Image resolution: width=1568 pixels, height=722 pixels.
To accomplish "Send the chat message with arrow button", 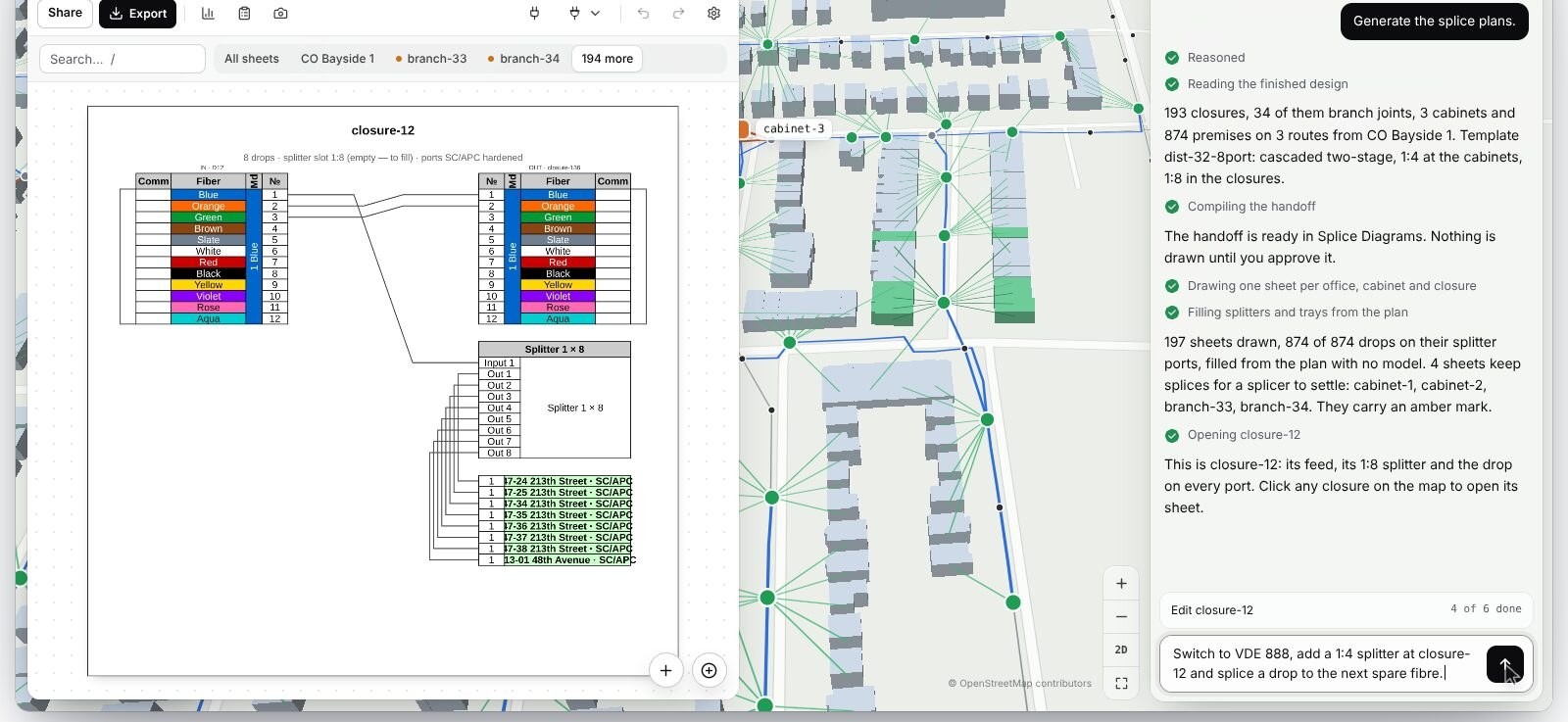I will point(1505,664).
